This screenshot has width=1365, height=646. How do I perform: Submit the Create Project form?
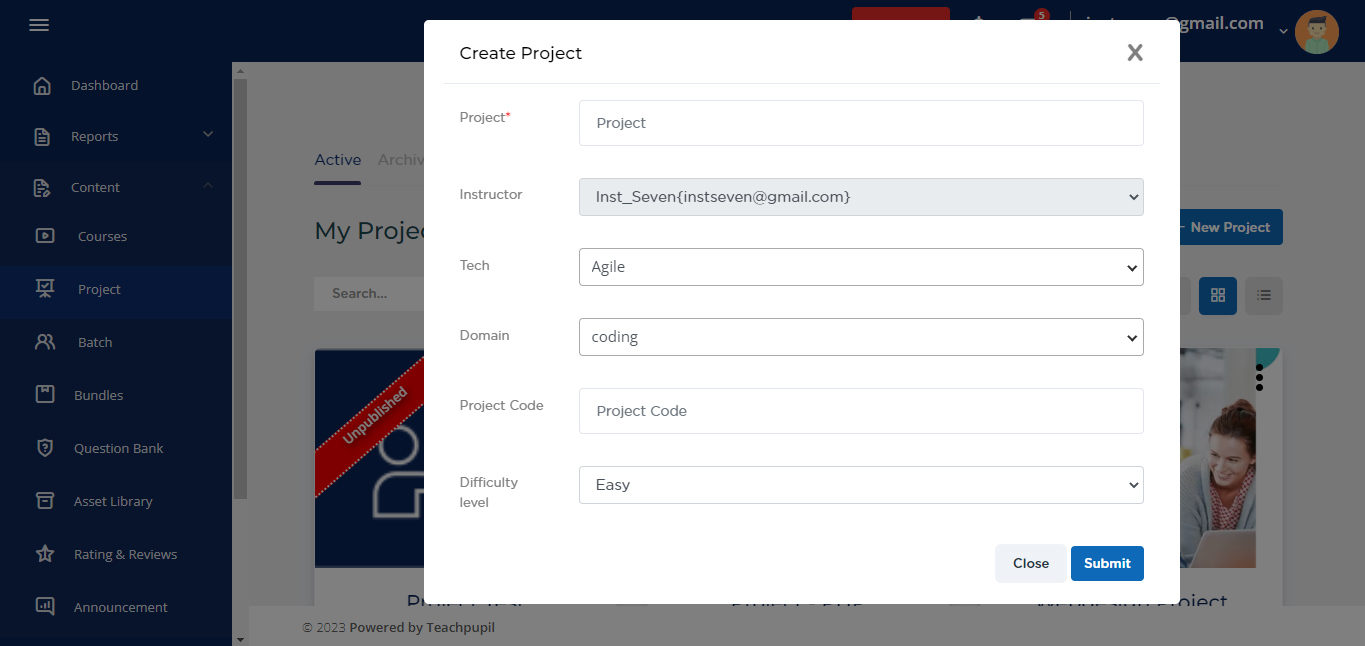point(1106,563)
